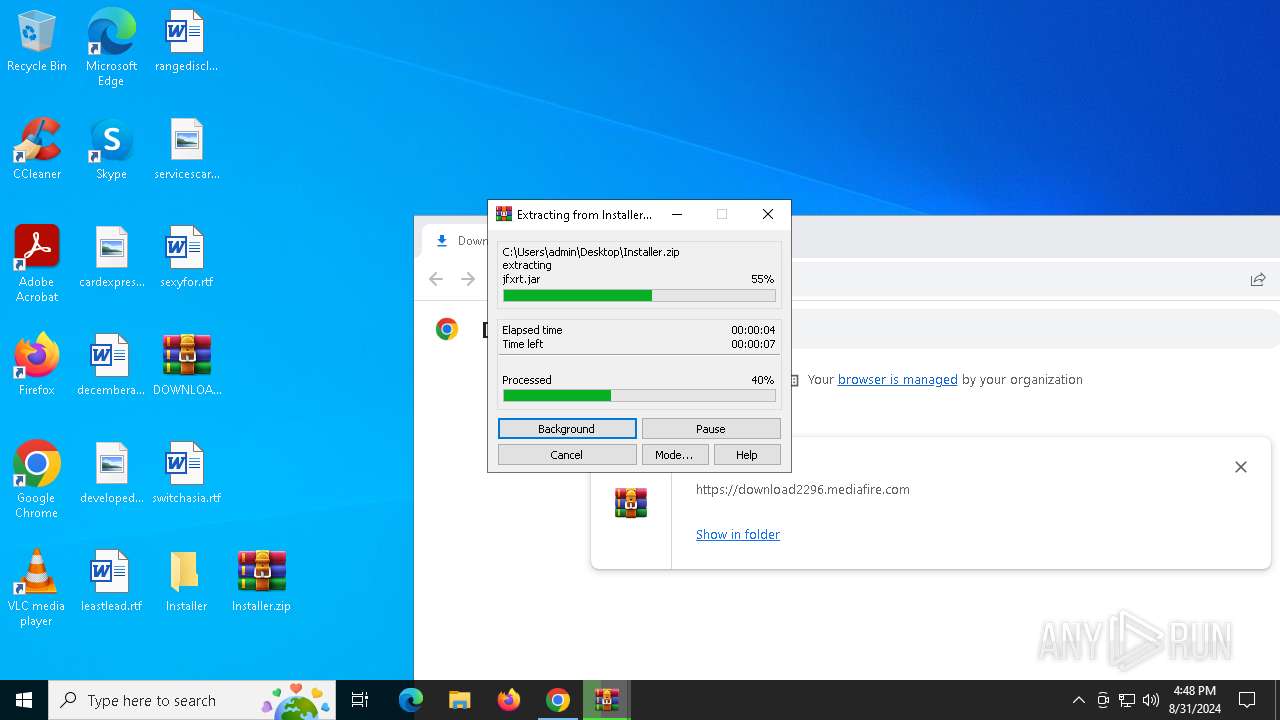1280x720 pixels.
Task: Switch to WinRAR from the taskbar
Action: click(607, 700)
